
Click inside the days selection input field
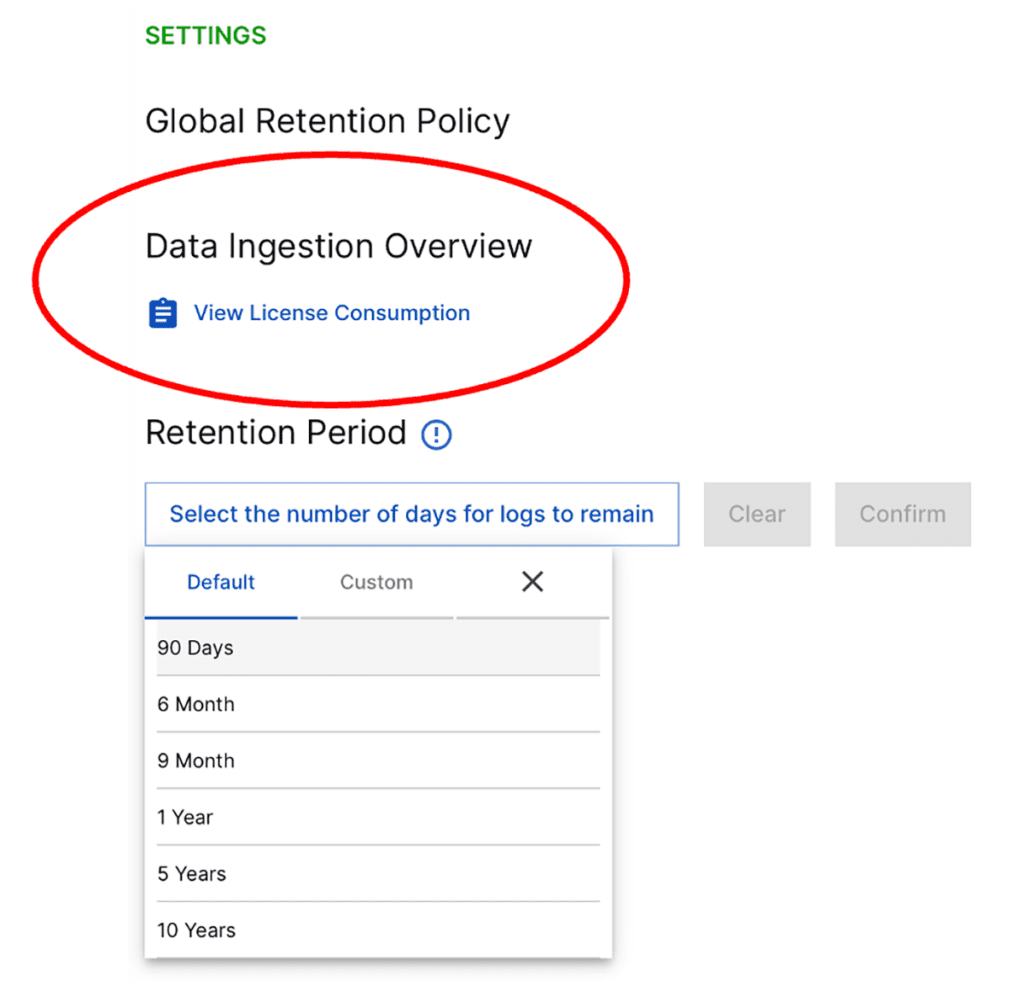point(412,514)
